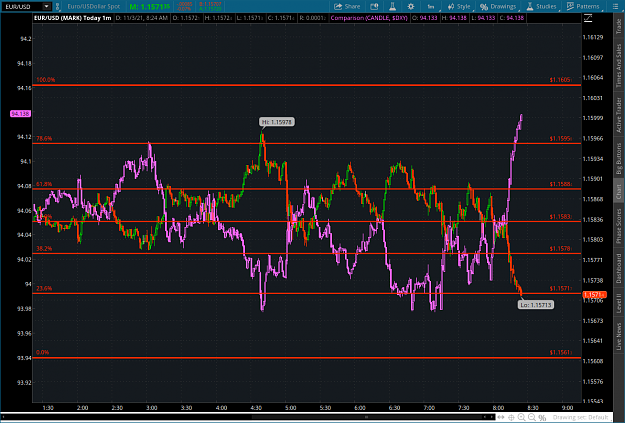Click the Comparison (CANDLE, $DXY) label
Image resolution: width=625 pixels, height=423 pixels.
coord(369,18)
